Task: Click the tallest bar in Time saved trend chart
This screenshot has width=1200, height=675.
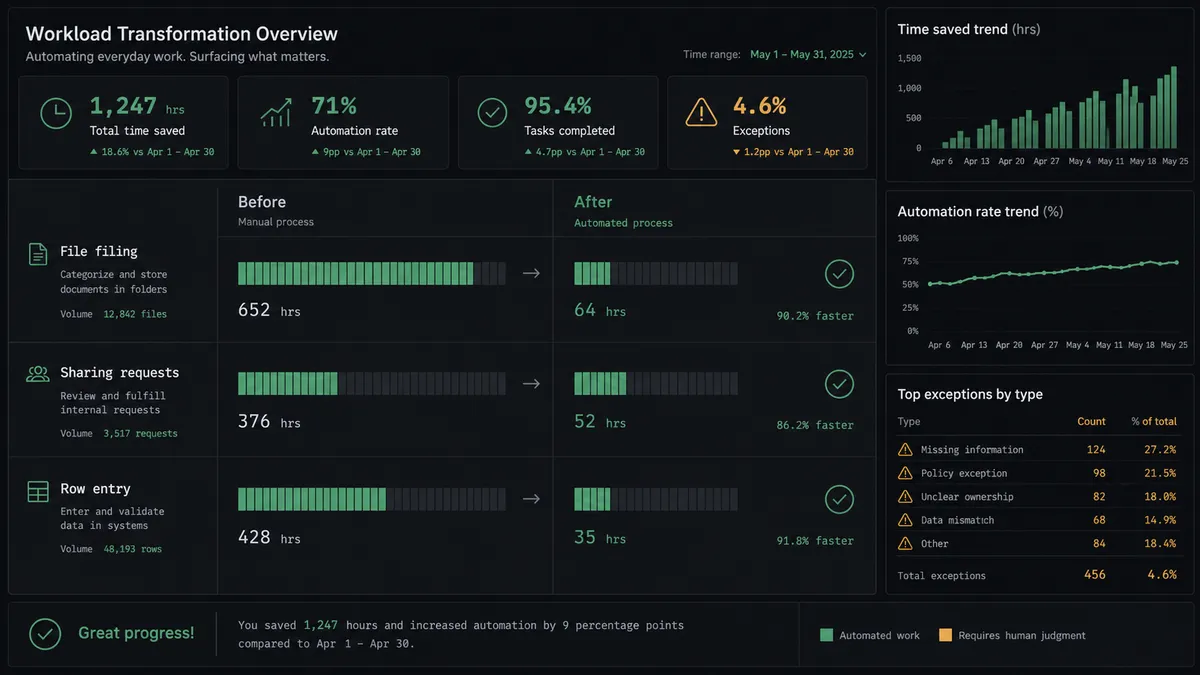Action: tap(1172, 108)
